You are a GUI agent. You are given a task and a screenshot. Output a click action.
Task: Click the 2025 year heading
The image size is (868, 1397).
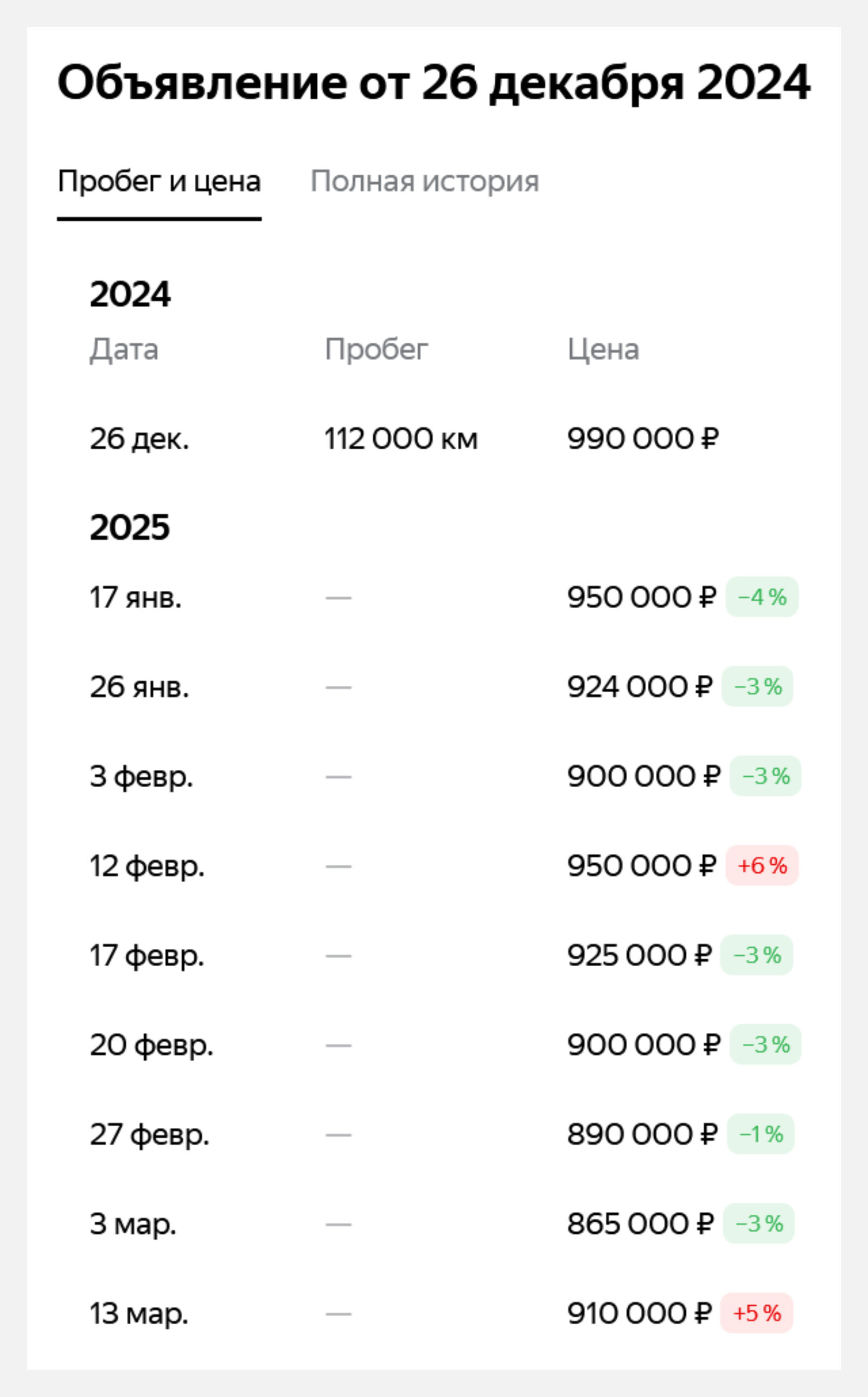tap(130, 527)
